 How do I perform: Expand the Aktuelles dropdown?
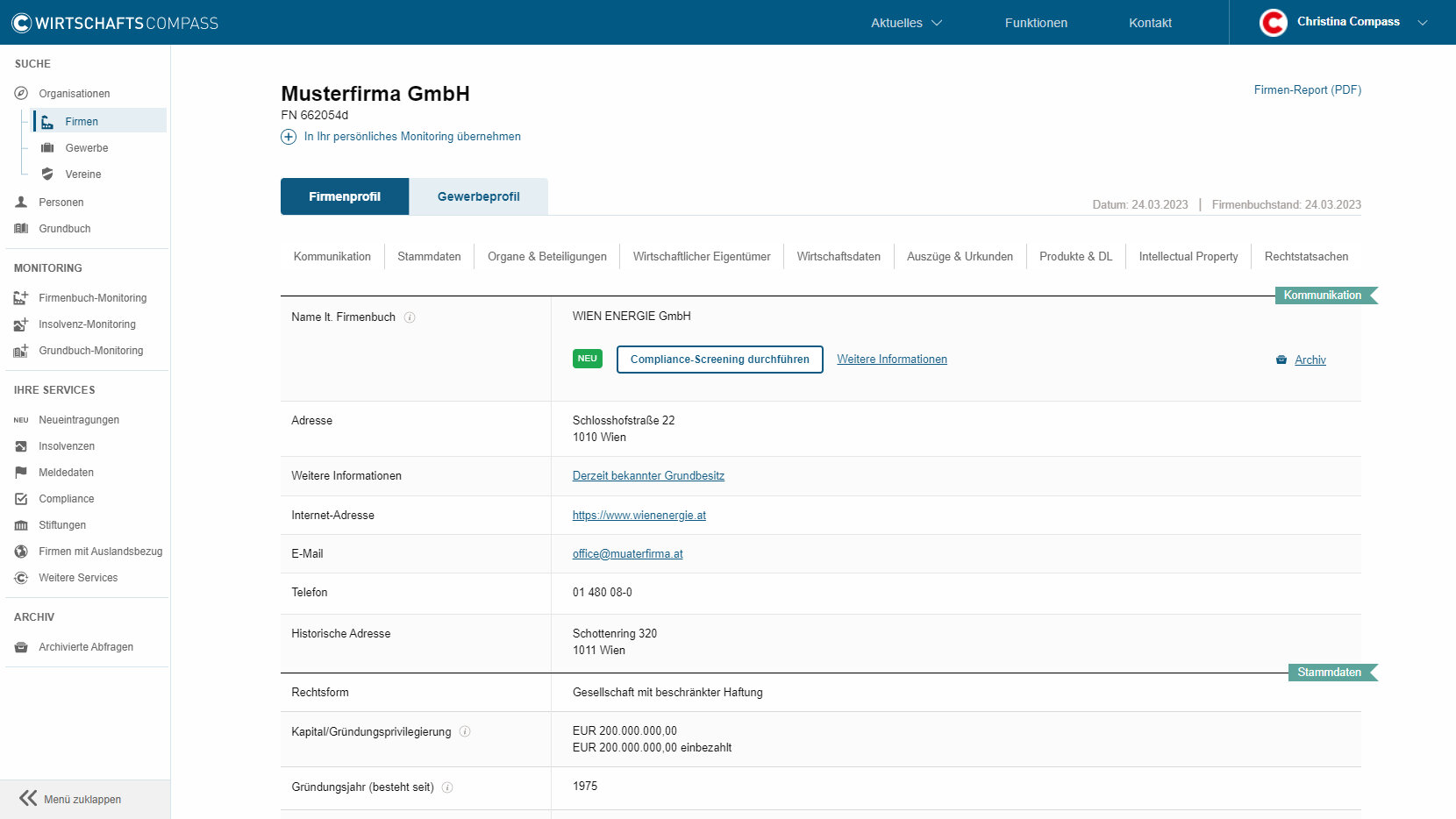pyautogui.click(x=906, y=23)
